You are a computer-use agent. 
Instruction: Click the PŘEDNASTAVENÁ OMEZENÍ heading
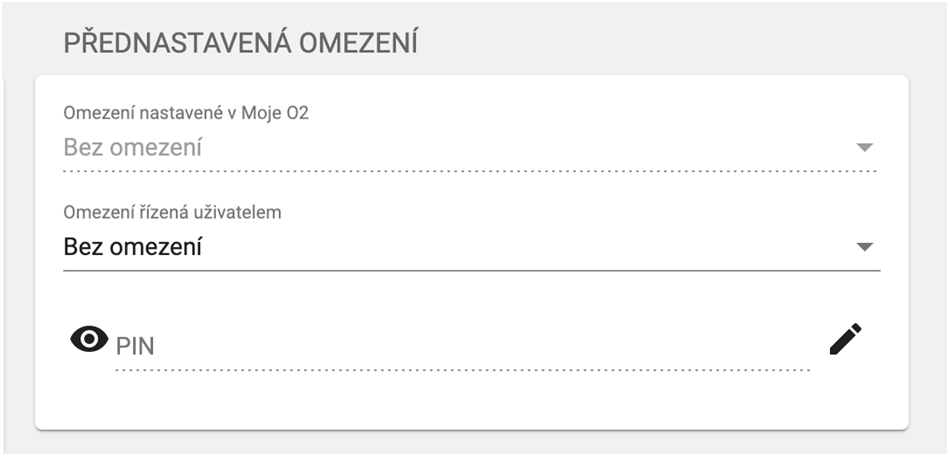click(x=240, y=43)
